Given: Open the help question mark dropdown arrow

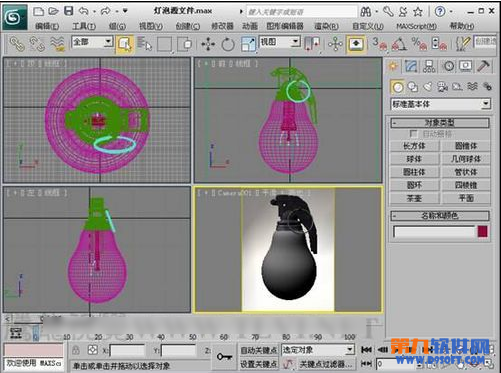Looking at the screenshot, I should 451,12.
